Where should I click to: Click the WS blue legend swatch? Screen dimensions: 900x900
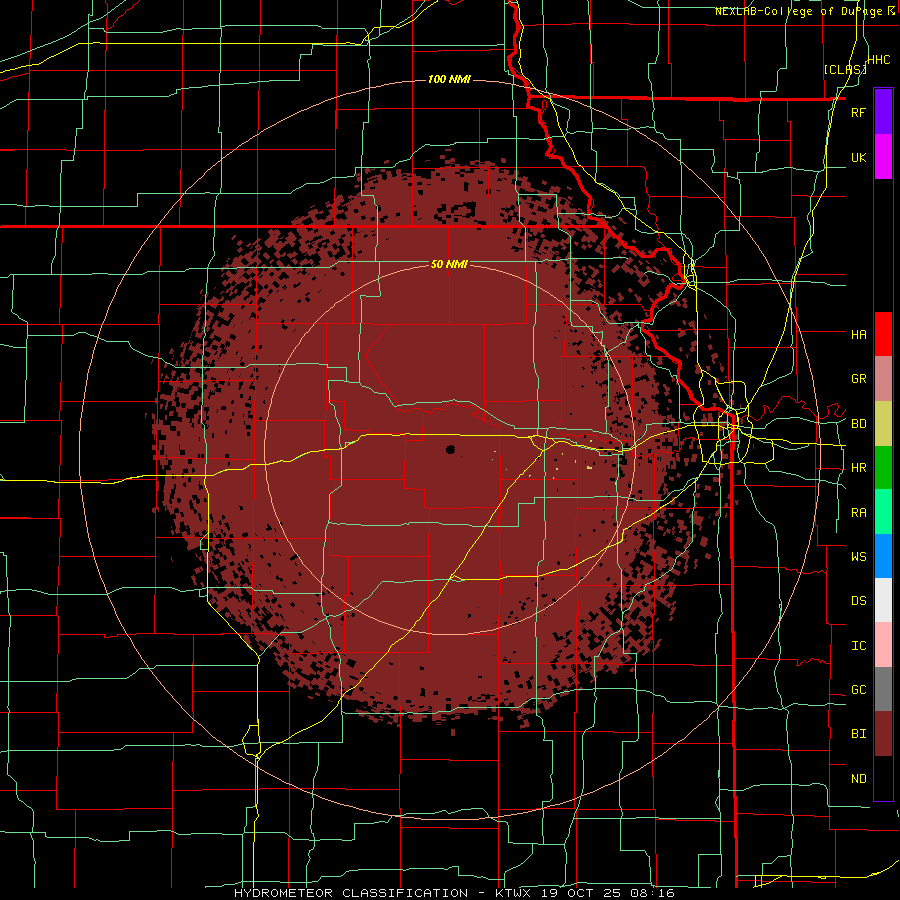883,556
